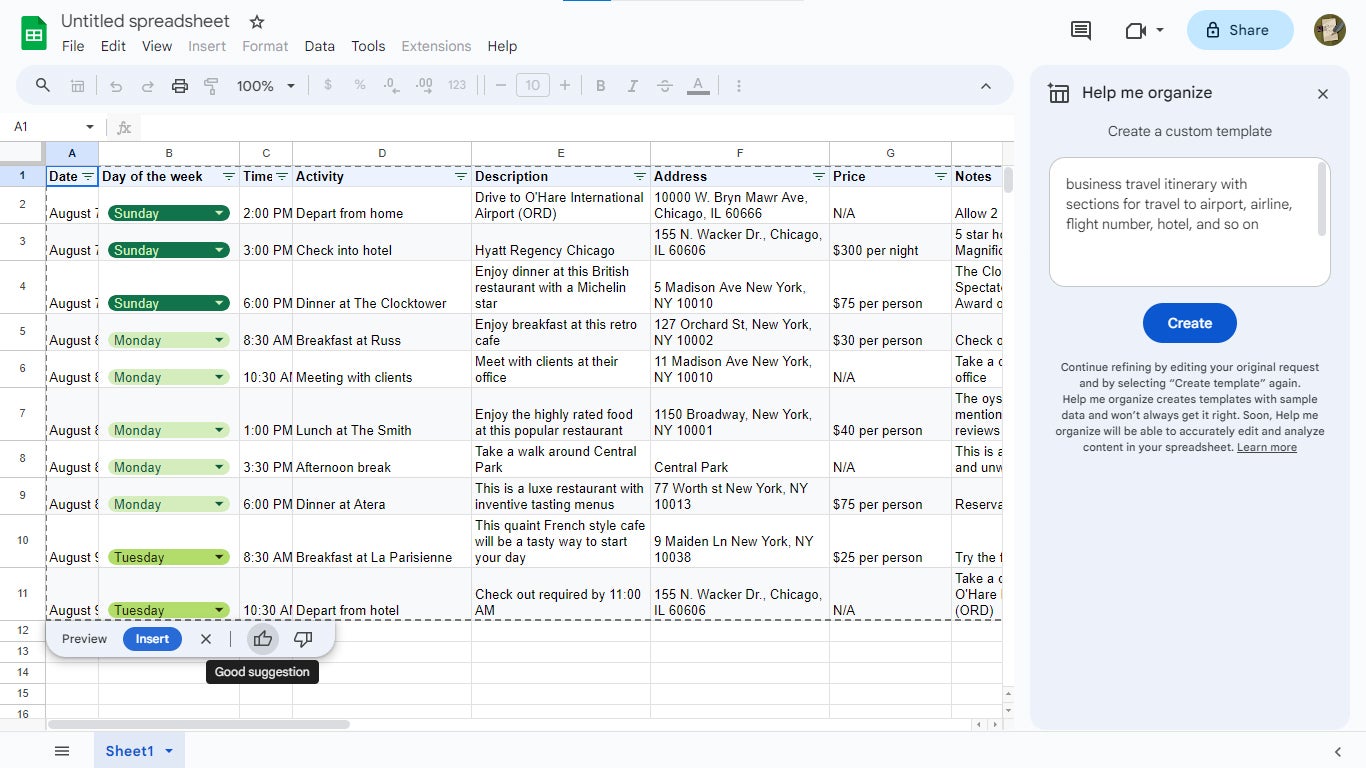Open more number formats (123)
Viewport: 1366px width, 768px height.
pyautogui.click(x=457, y=86)
